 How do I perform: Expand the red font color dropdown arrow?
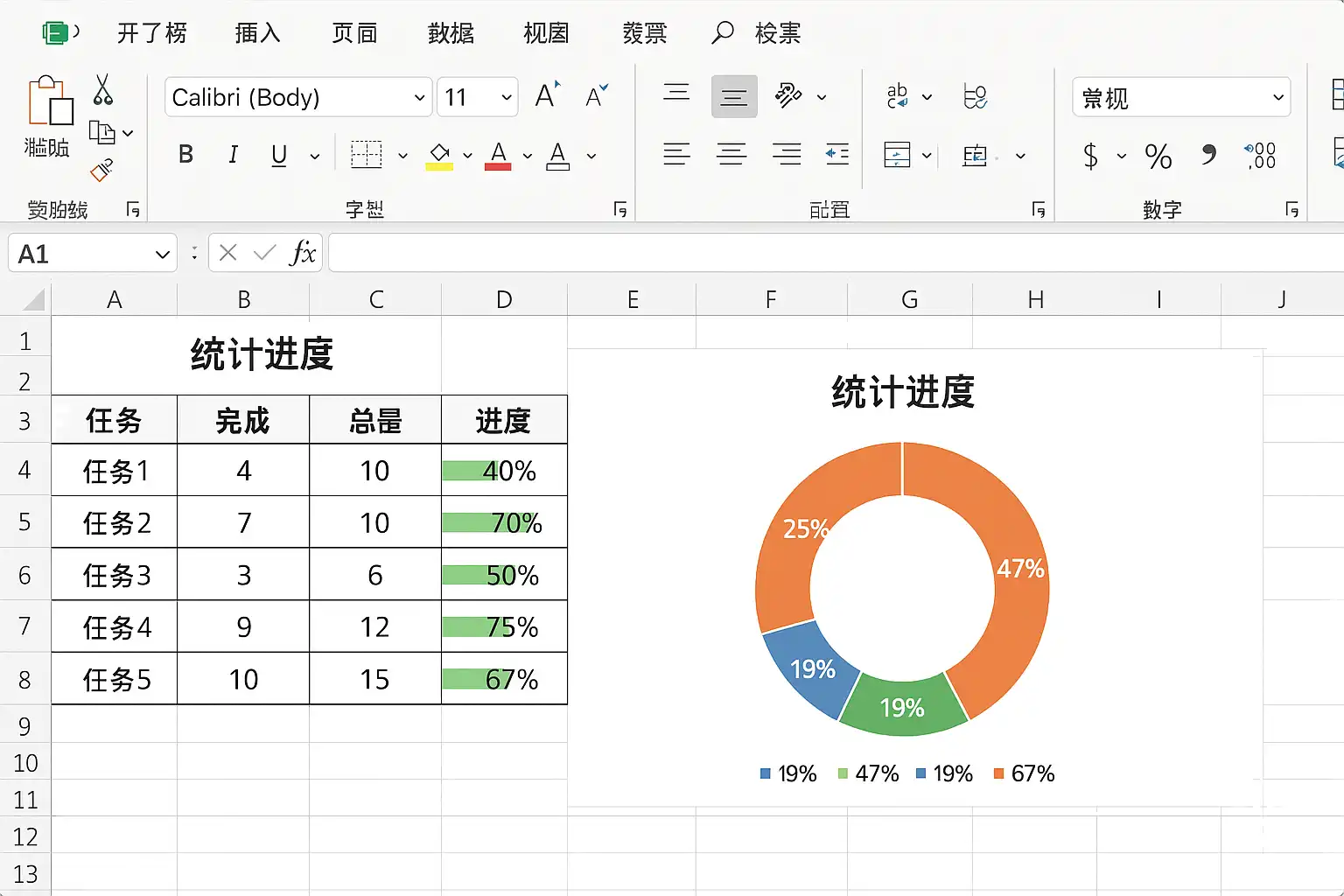point(528,157)
